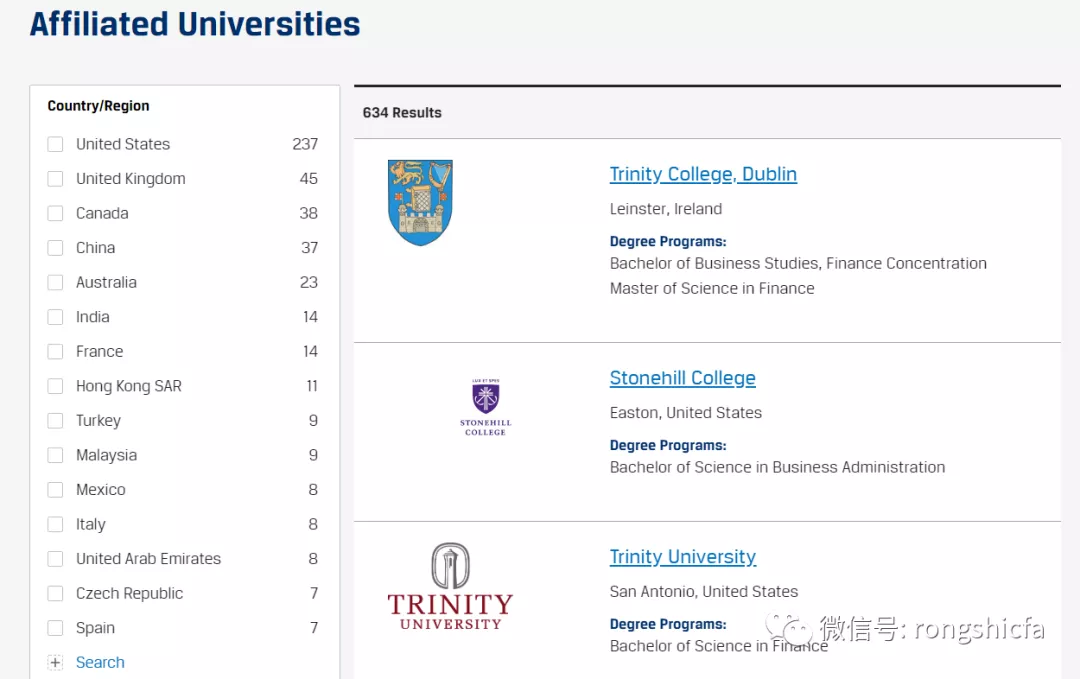Enable the China filter checkbox
1080x679 pixels.
pos(55,248)
